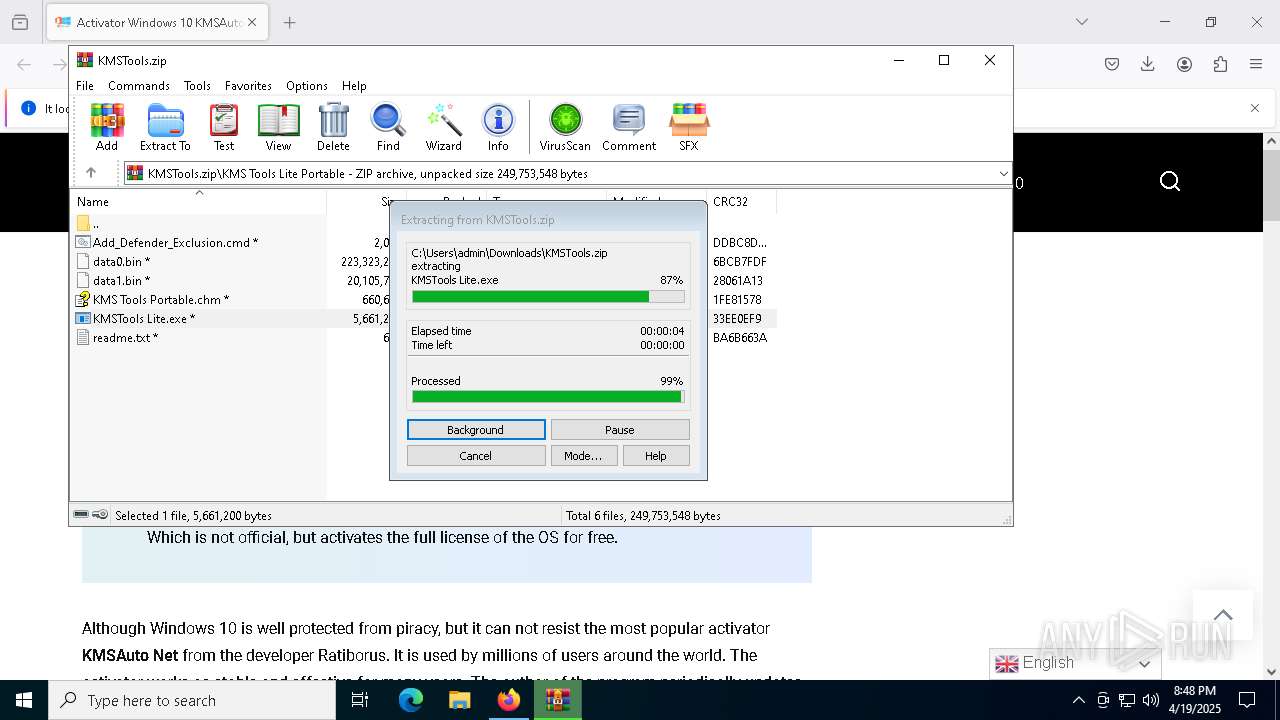
Task: Click the View file icon
Action: (278, 127)
